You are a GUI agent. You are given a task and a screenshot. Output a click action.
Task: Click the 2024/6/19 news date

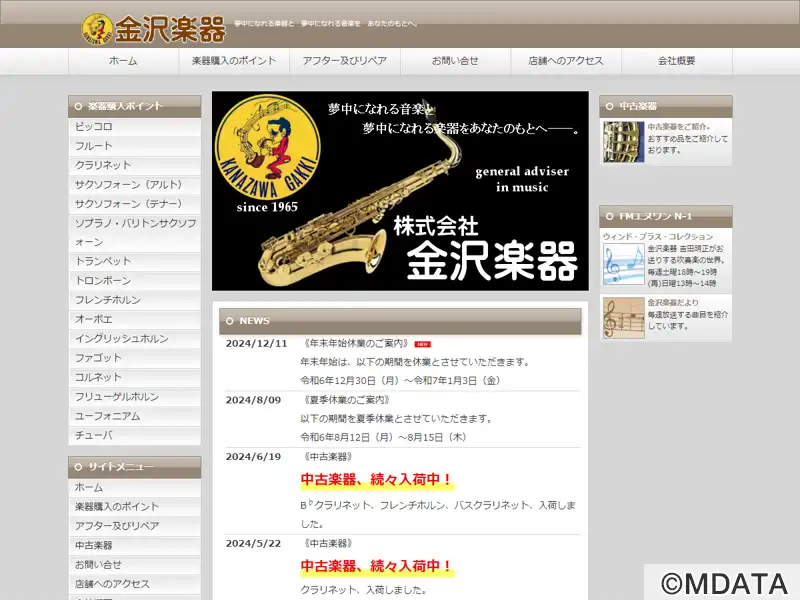click(254, 457)
